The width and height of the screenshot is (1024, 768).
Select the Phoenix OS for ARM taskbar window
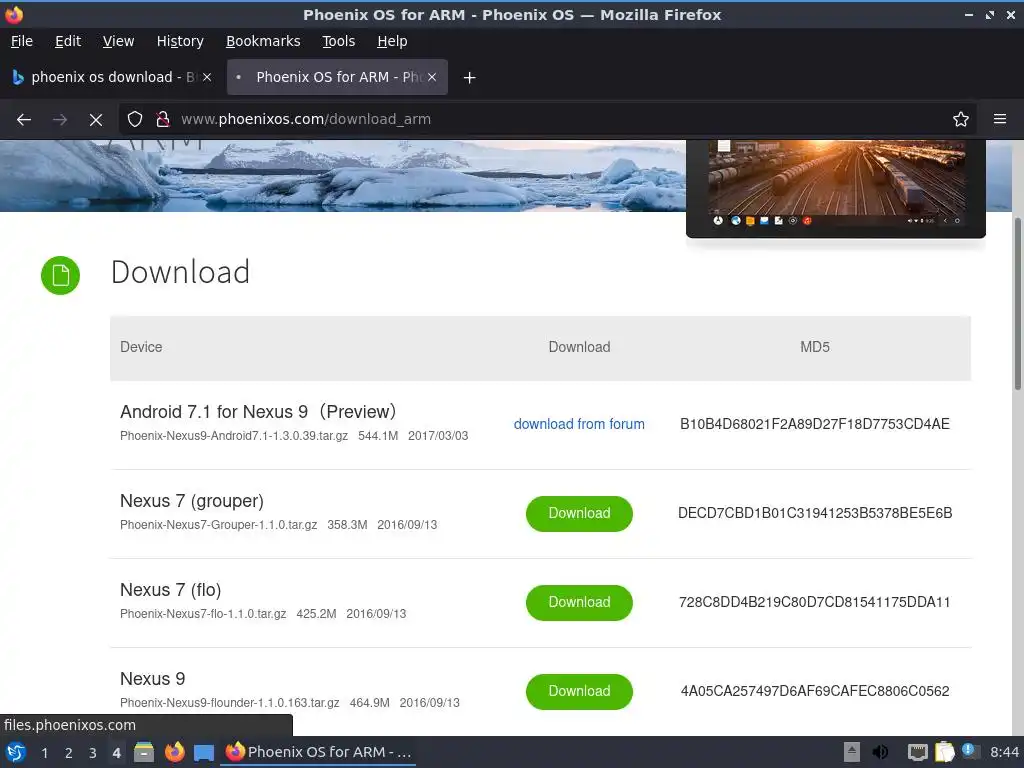coord(319,752)
